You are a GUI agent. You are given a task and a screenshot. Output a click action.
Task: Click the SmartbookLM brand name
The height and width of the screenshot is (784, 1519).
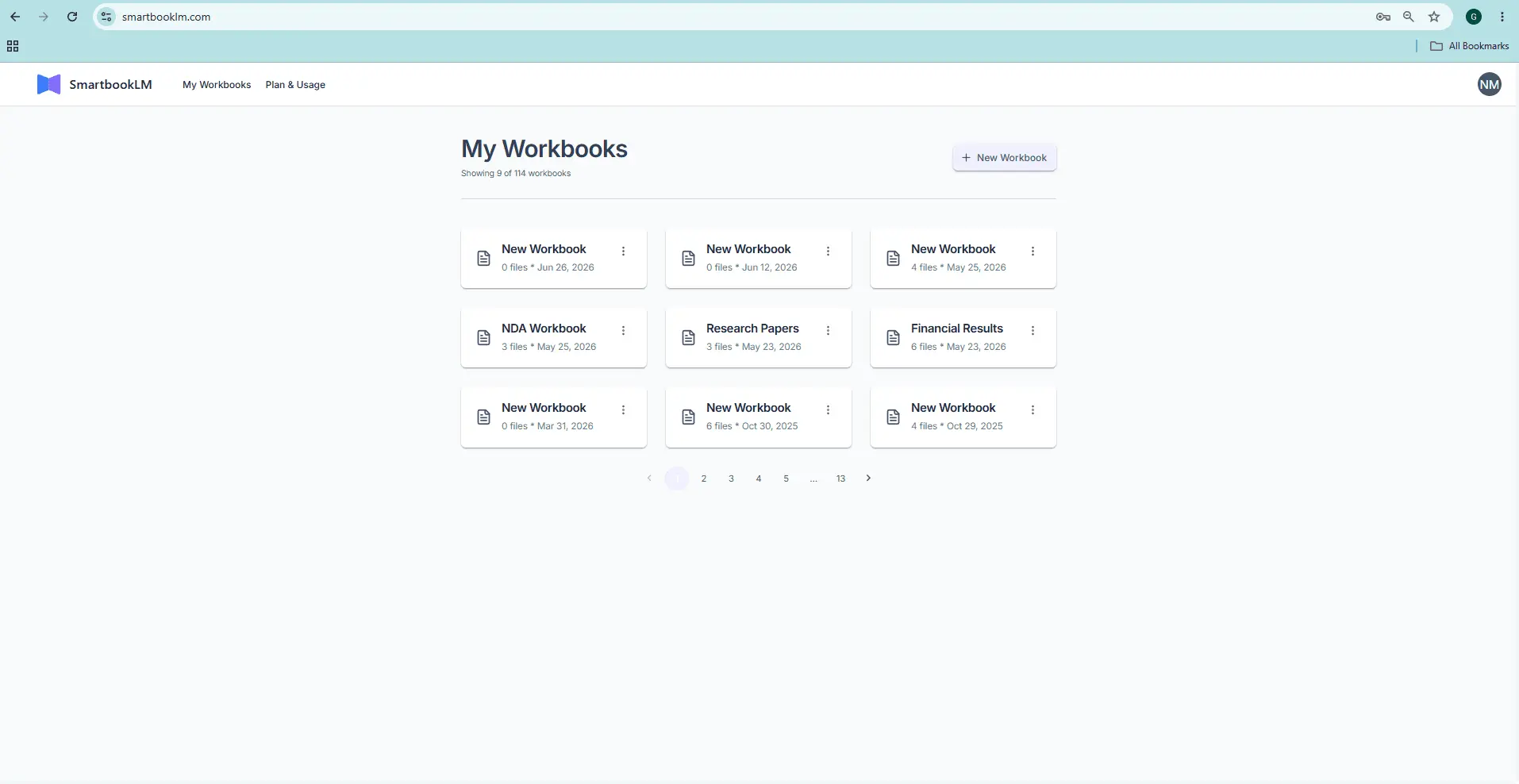[110, 84]
